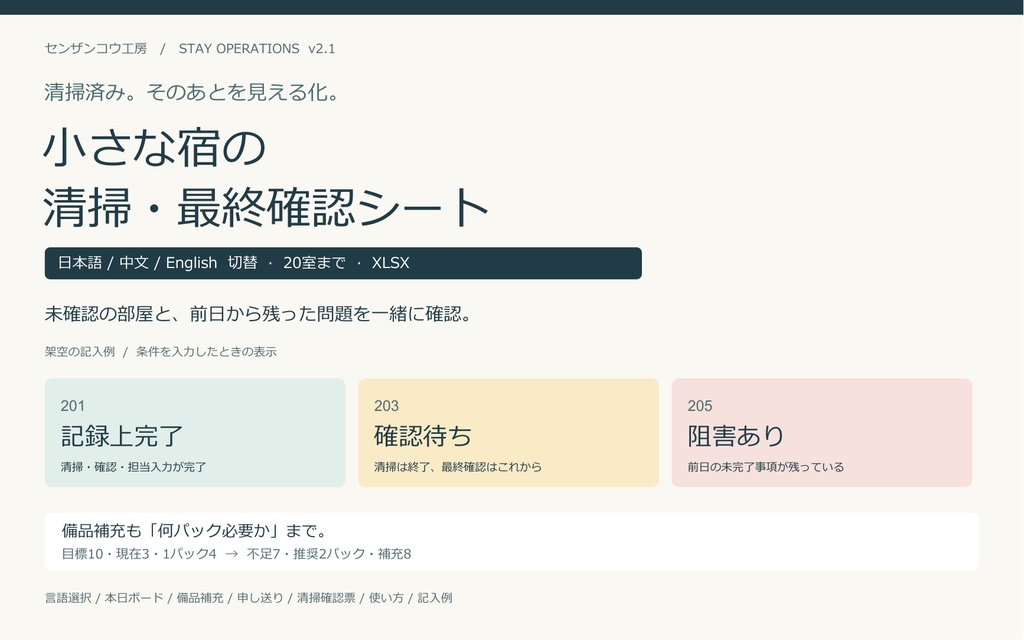Click the text 前日の未完了事項が残っている
The height and width of the screenshot is (640, 1024).
pyautogui.click(x=765, y=467)
